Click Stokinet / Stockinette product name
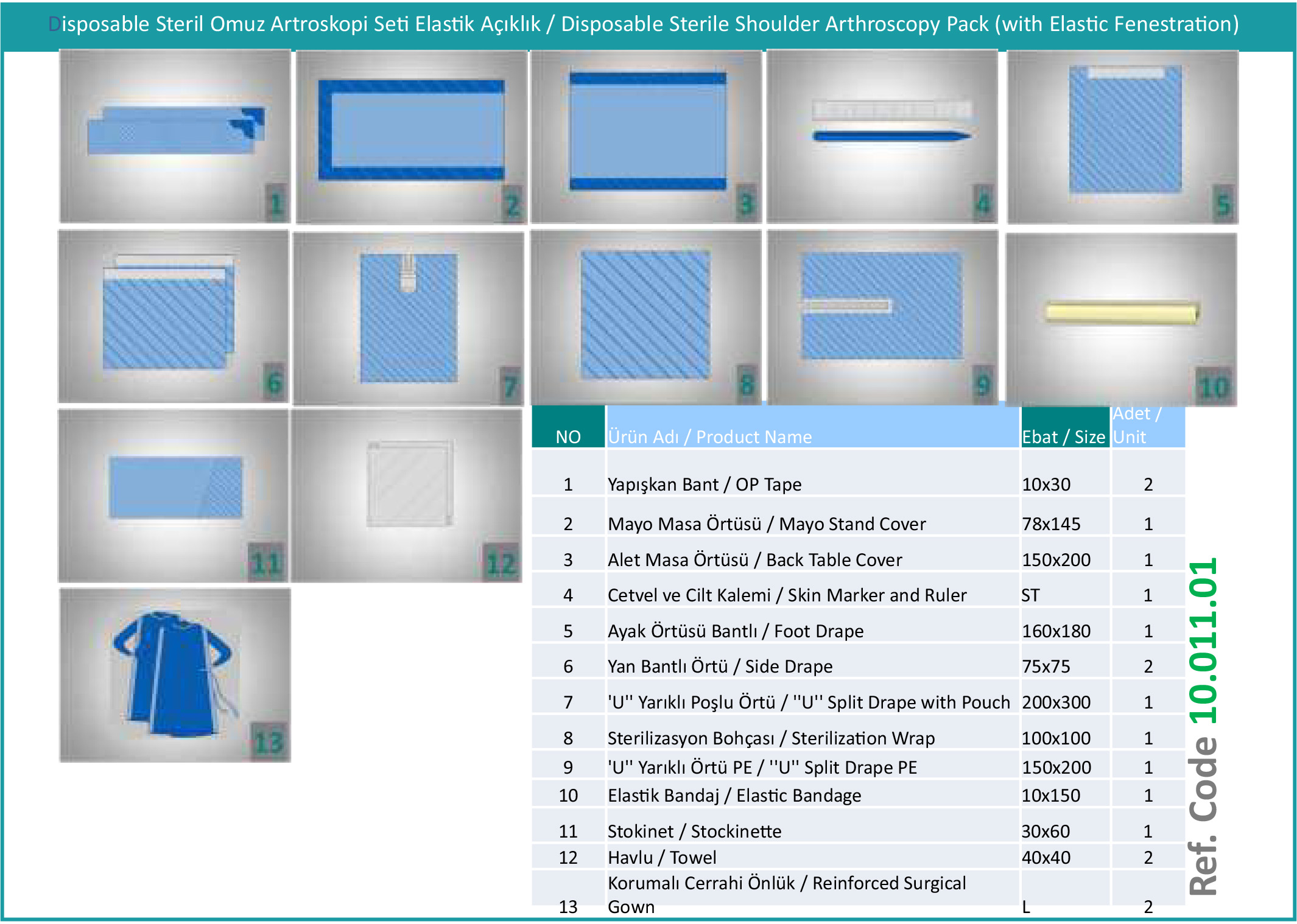Screen dimensions: 1297x924 tap(694, 831)
